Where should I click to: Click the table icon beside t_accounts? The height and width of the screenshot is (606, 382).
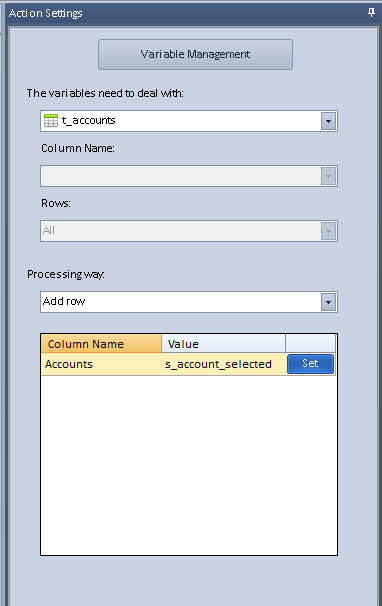tap(51, 121)
